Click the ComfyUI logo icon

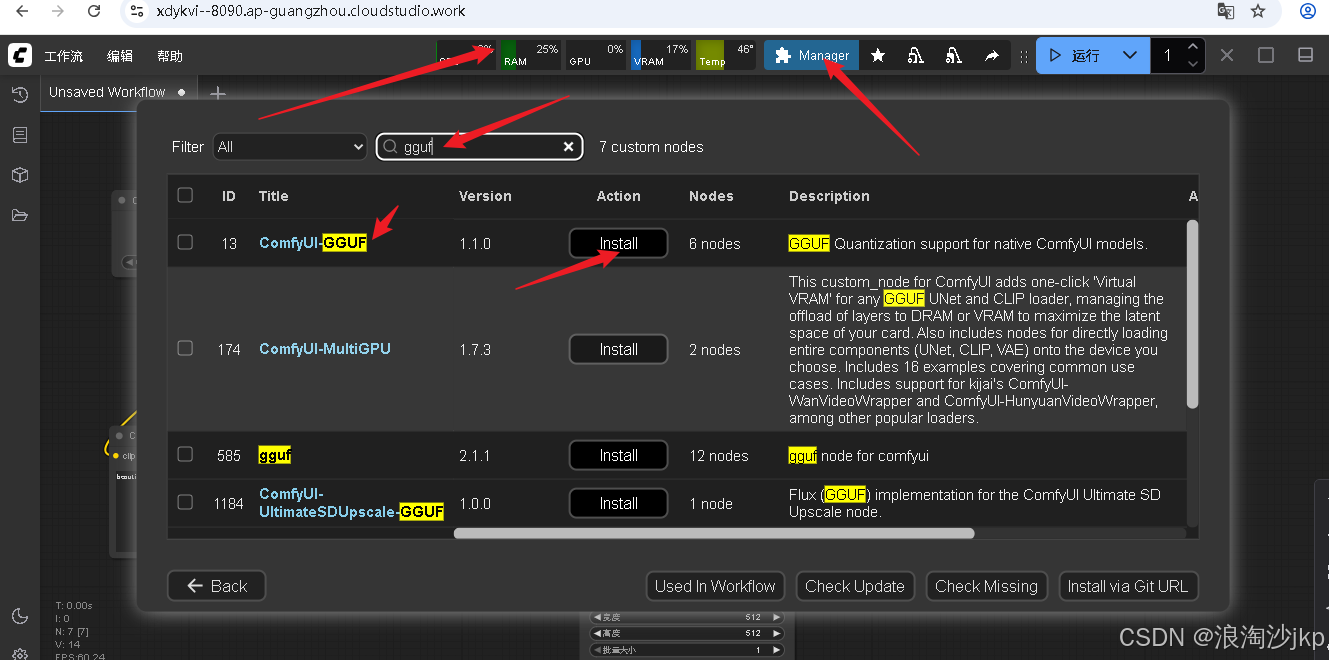pyautogui.click(x=20, y=56)
